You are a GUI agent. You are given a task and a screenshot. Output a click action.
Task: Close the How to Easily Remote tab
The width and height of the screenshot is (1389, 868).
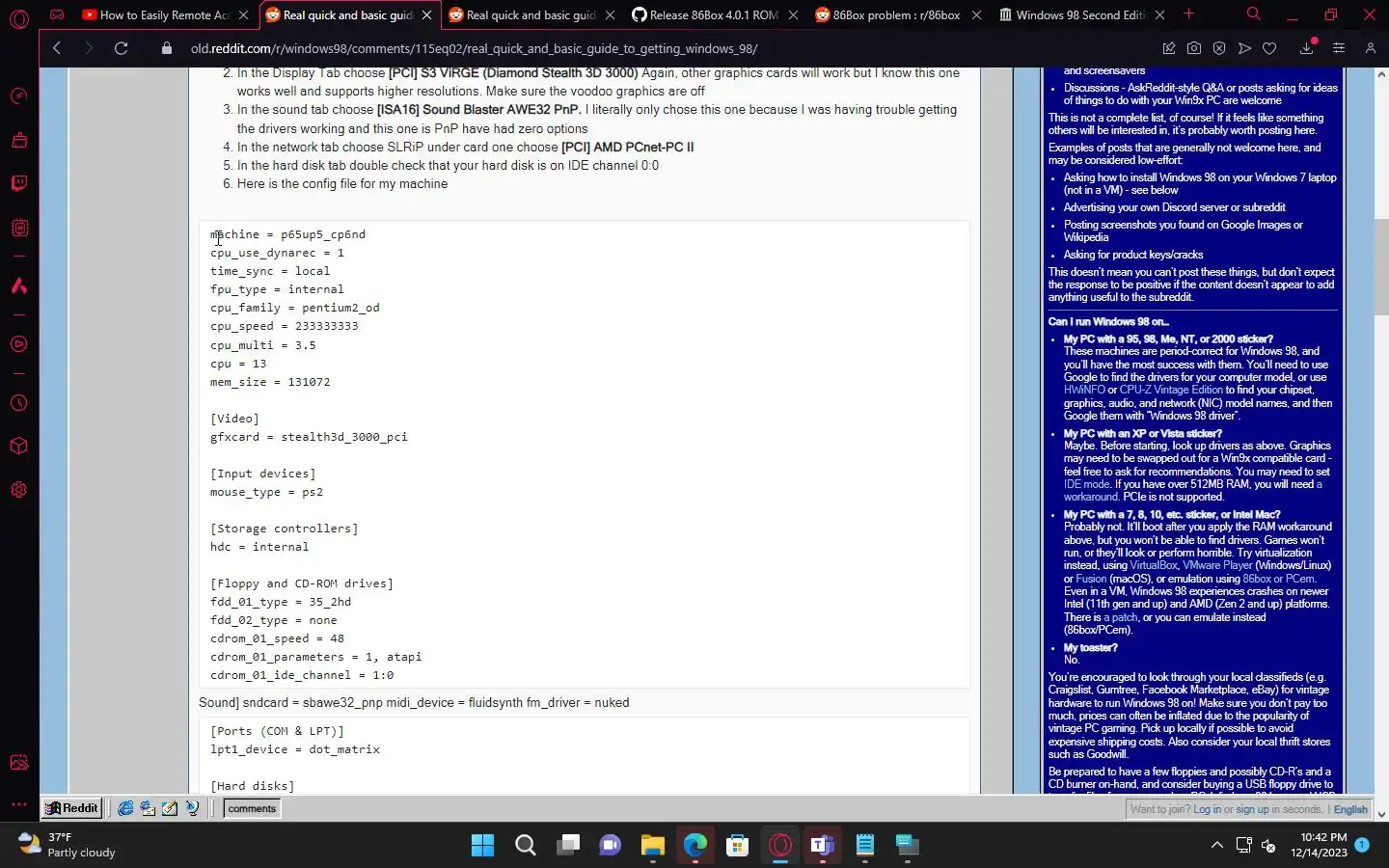(x=244, y=14)
